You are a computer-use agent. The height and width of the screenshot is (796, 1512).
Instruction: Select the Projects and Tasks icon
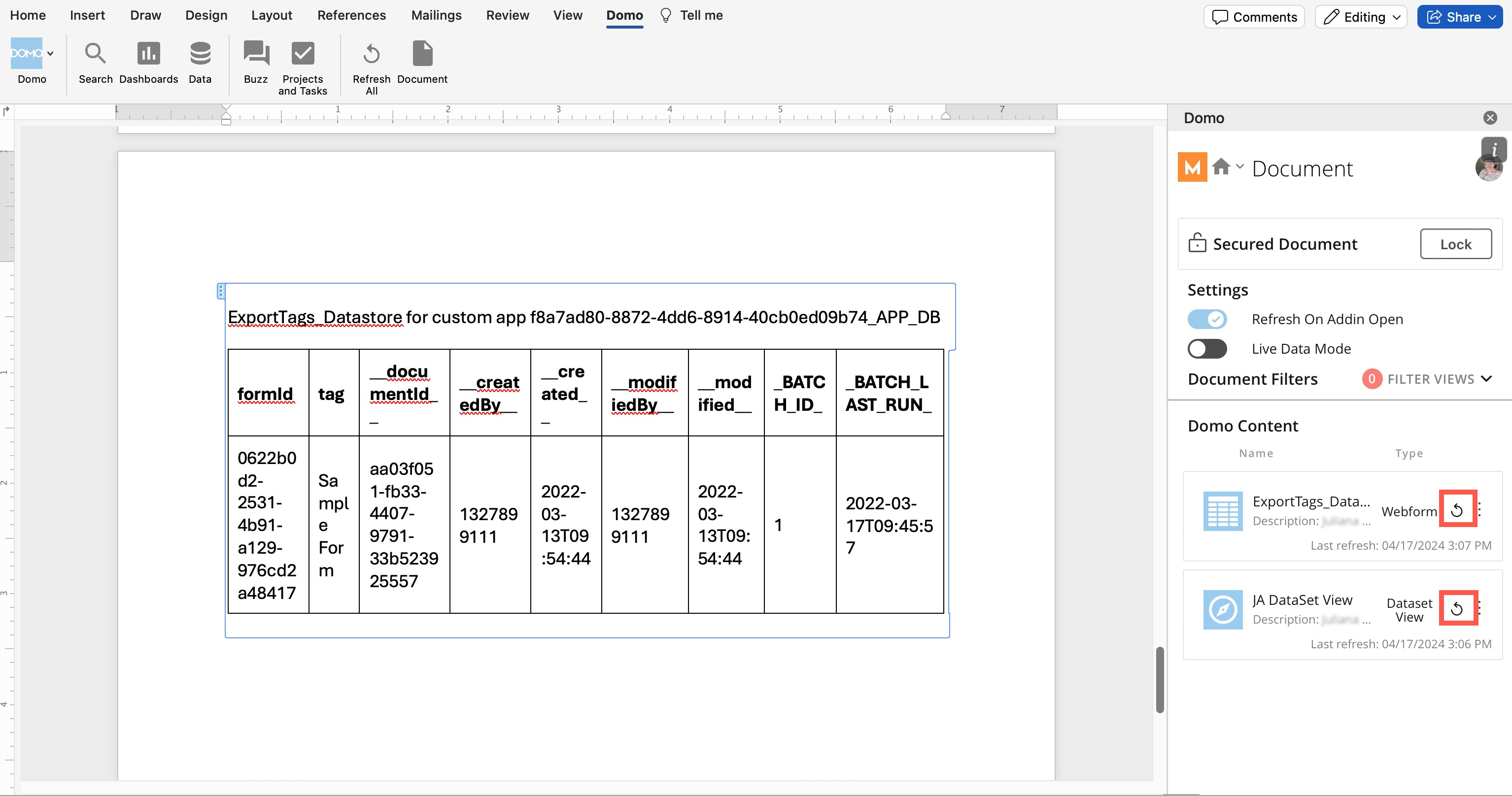coord(302,62)
